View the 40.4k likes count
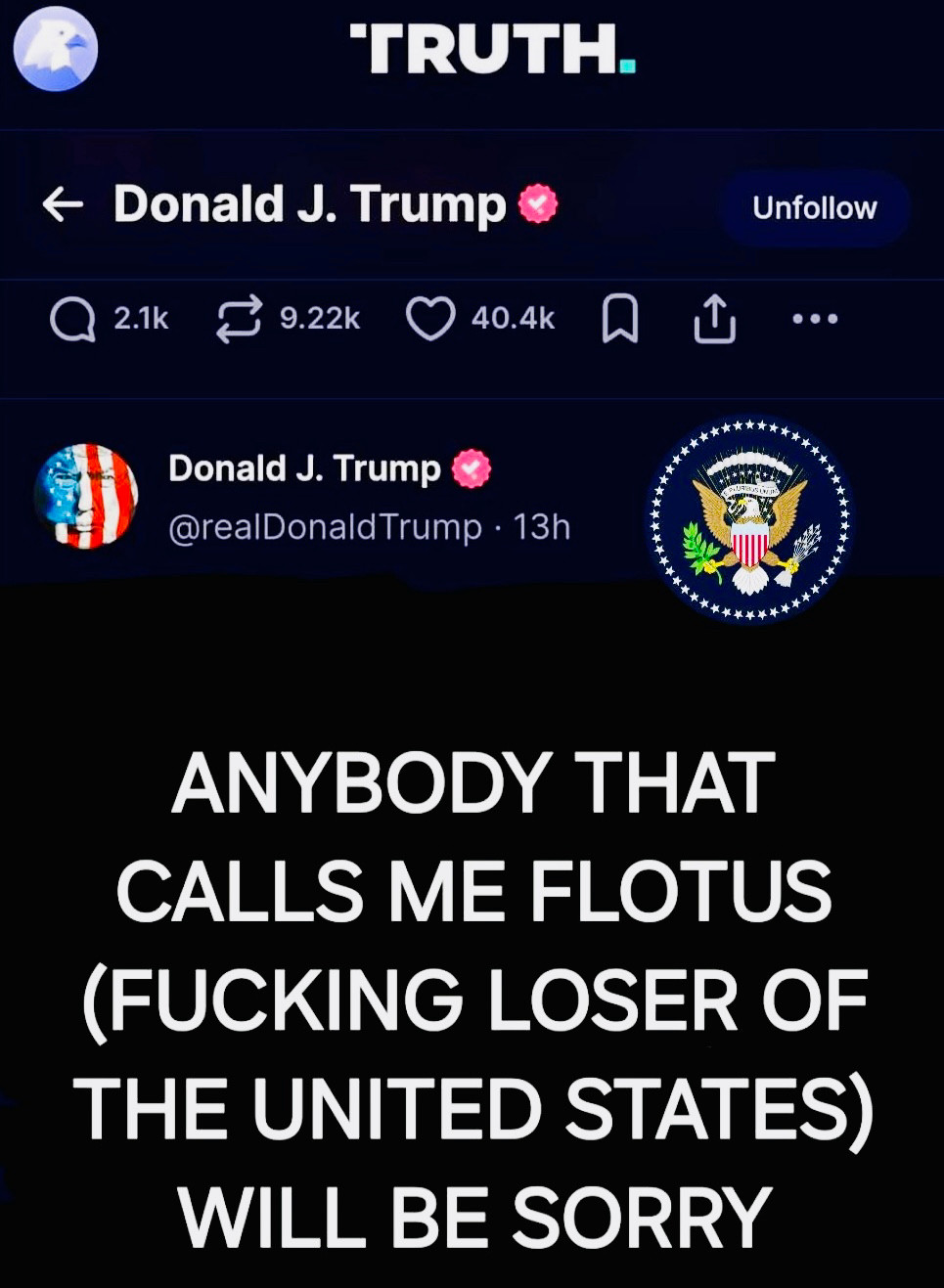Image resolution: width=944 pixels, height=1288 pixels. [513, 319]
